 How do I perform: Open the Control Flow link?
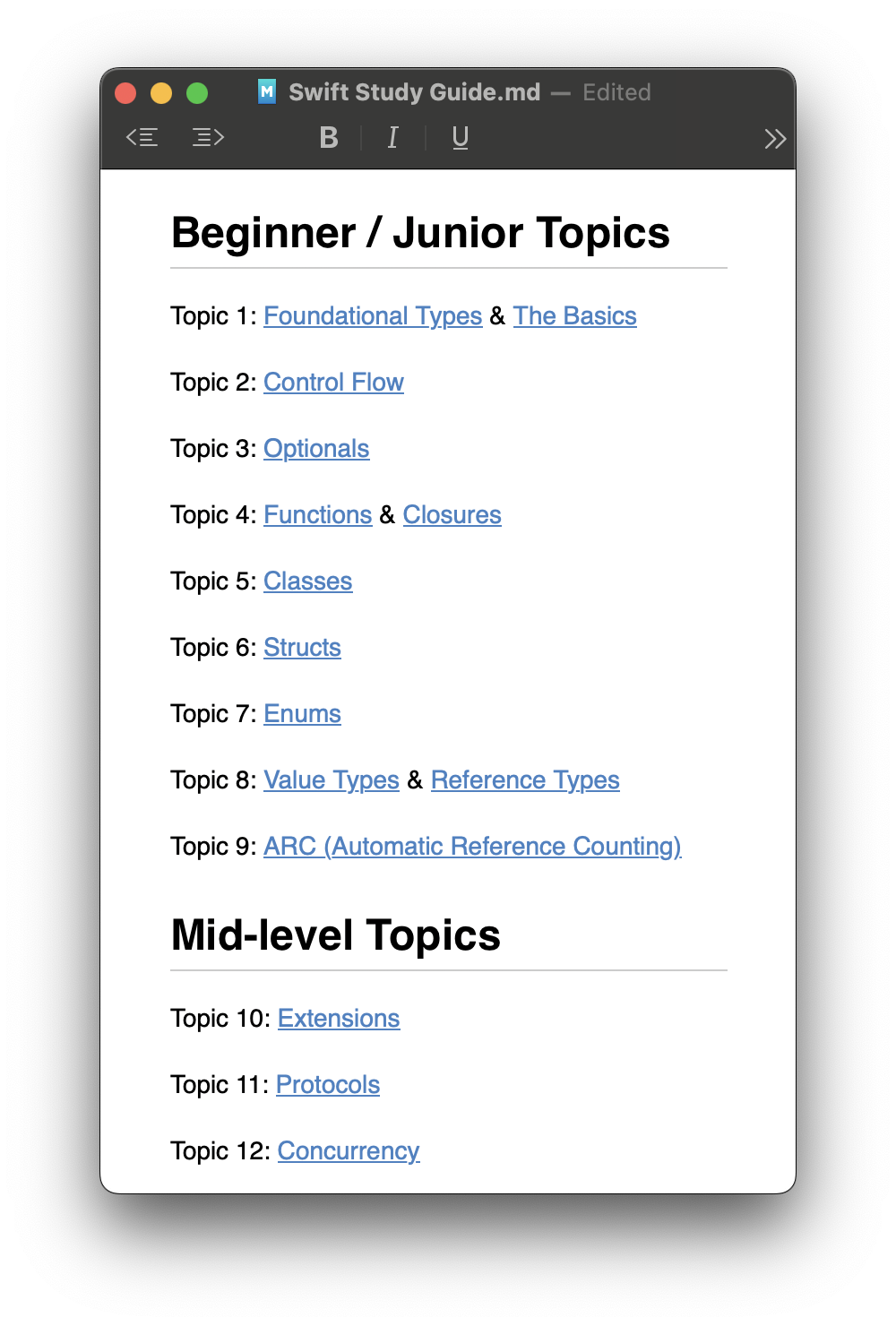pos(333,383)
